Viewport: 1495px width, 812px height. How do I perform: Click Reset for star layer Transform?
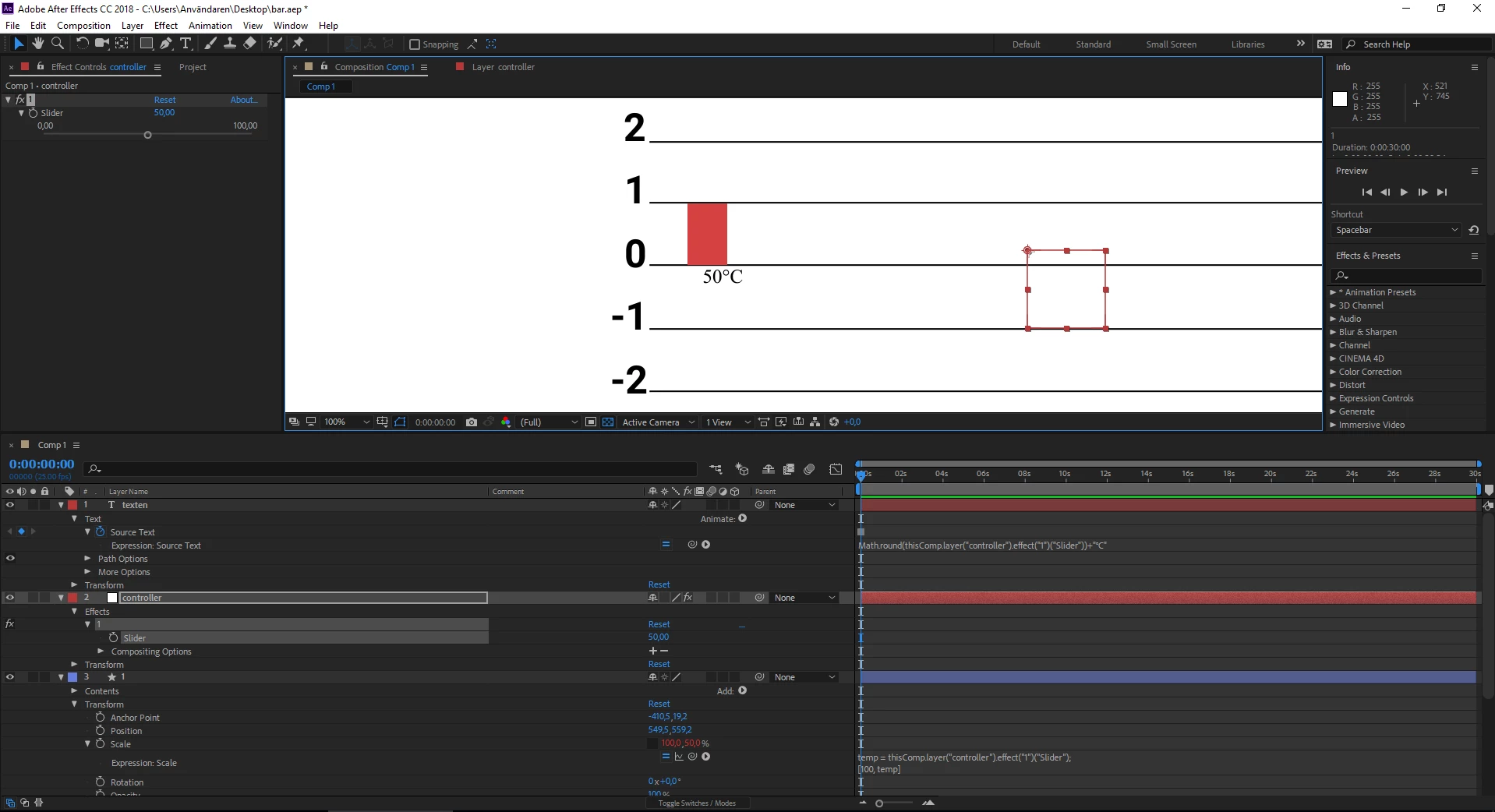pyautogui.click(x=659, y=704)
